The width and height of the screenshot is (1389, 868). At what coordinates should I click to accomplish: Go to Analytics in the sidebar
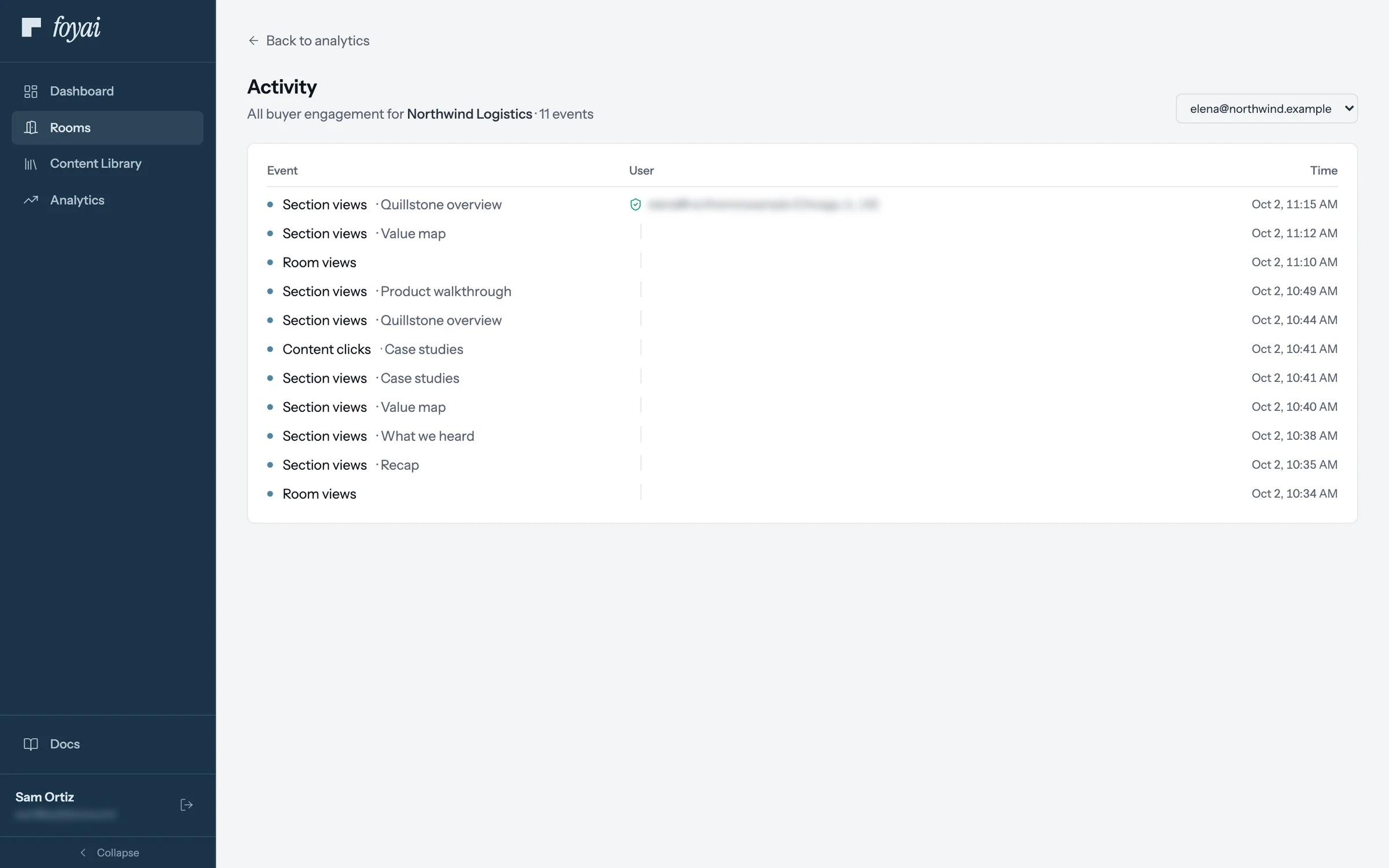coord(108,200)
